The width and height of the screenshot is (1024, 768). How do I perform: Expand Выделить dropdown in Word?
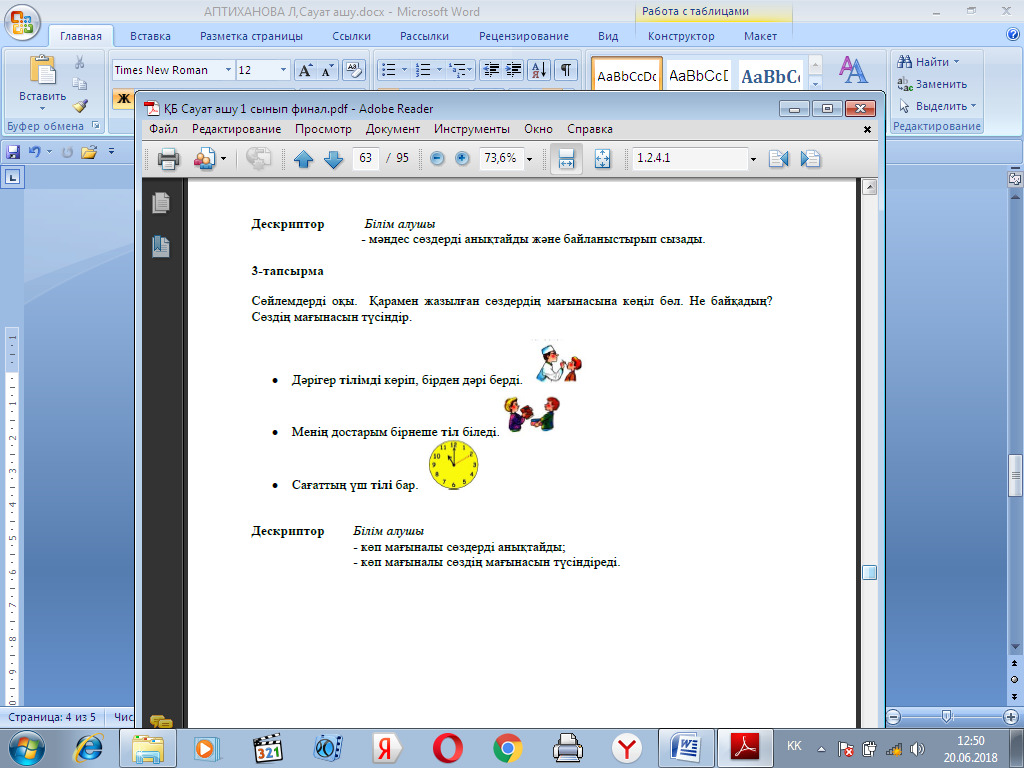click(973, 106)
